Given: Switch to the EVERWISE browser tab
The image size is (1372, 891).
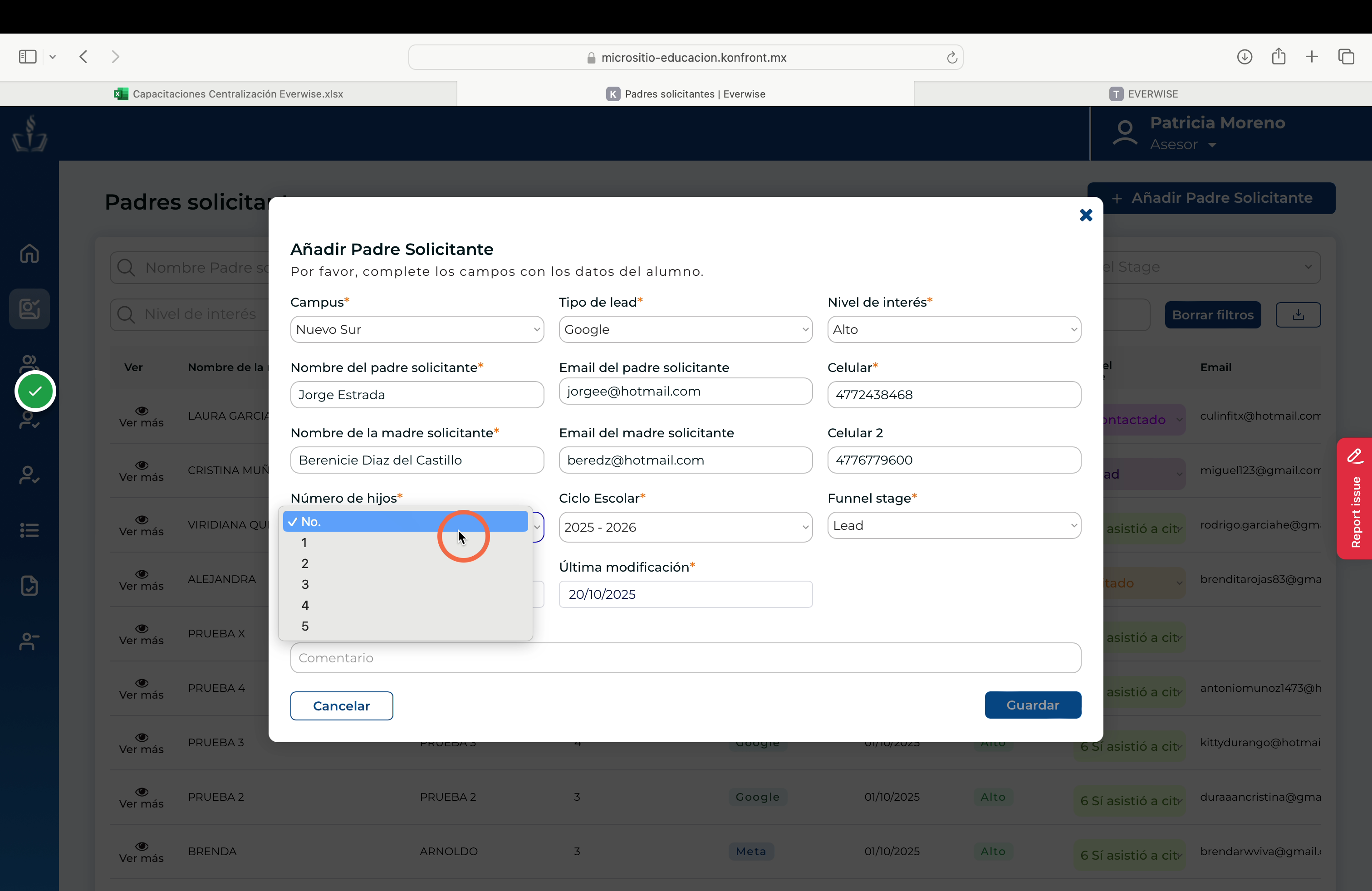Looking at the screenshot, I should [x=1143, y=93].
